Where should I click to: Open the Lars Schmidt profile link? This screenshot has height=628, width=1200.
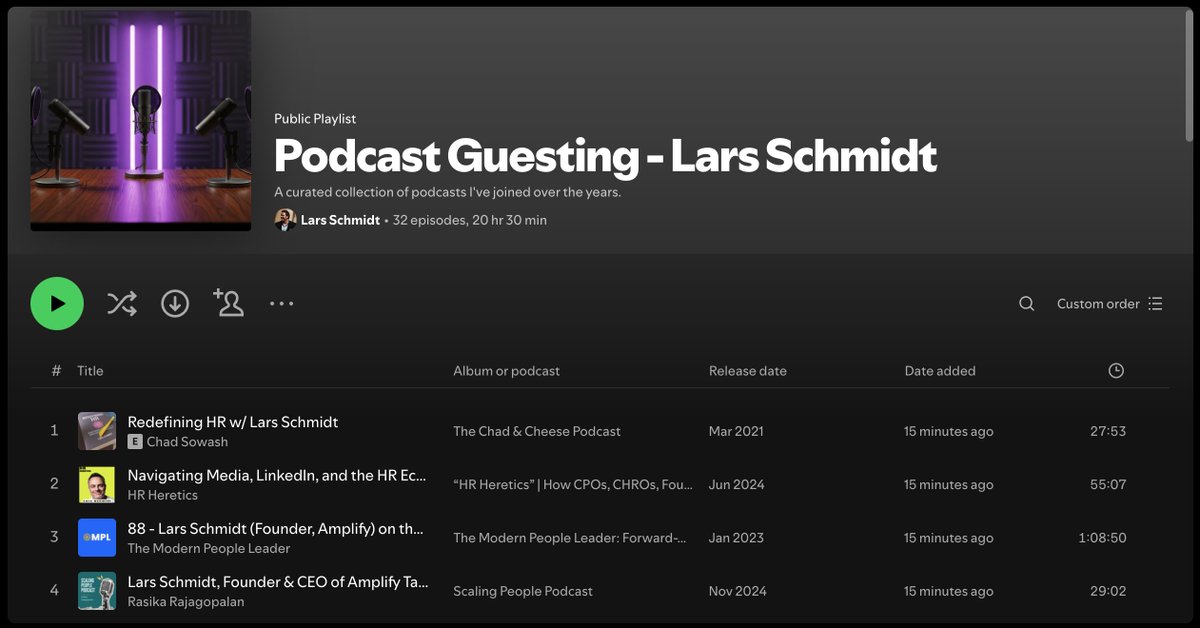pos(340,220)
